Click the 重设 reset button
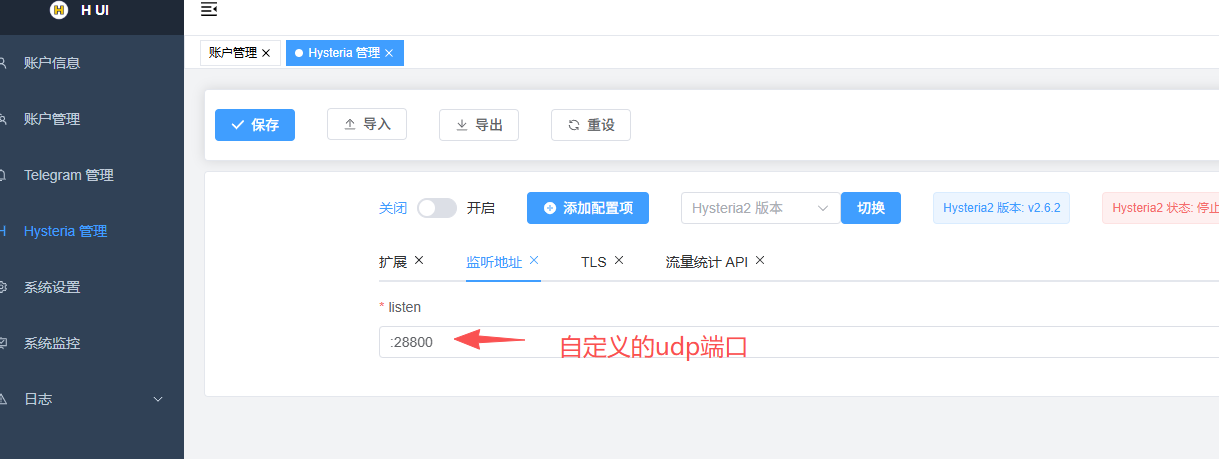This screenshot has height=459, width=1219. (591, 125)
